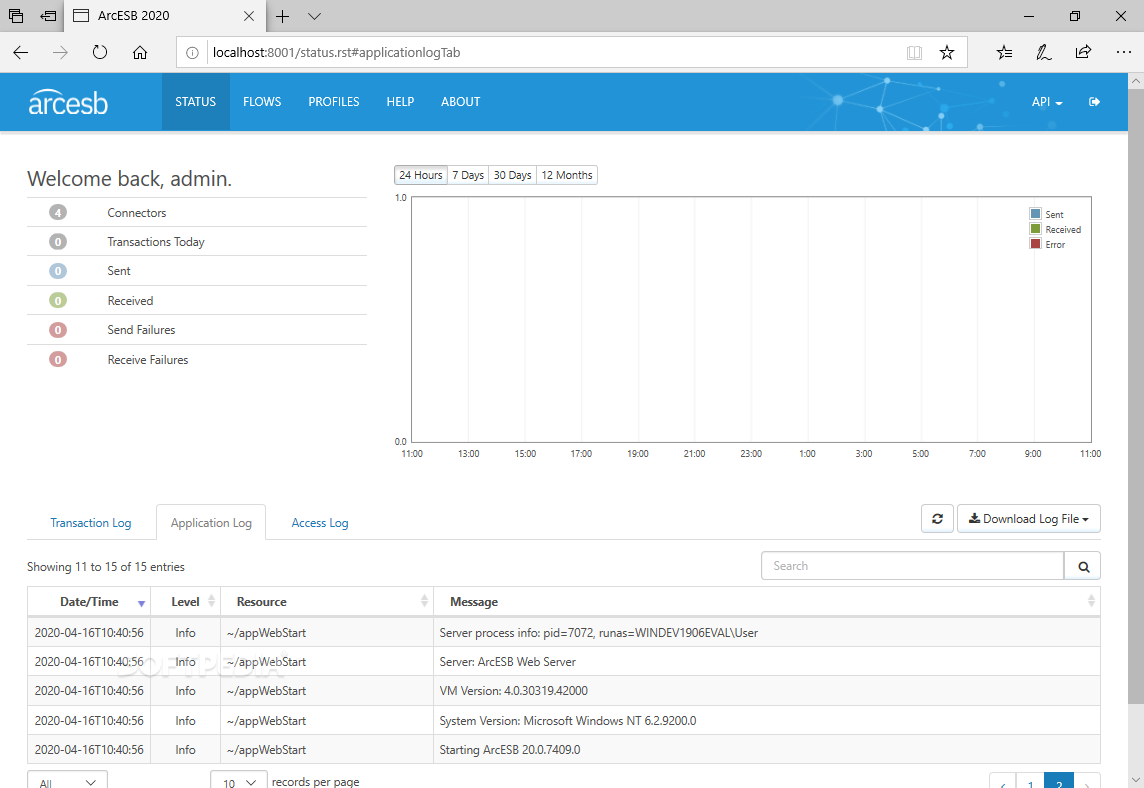This screenshot has height=788, width=1144.
Task: Set aside tabs icon
Action: (x=49, y=16)
